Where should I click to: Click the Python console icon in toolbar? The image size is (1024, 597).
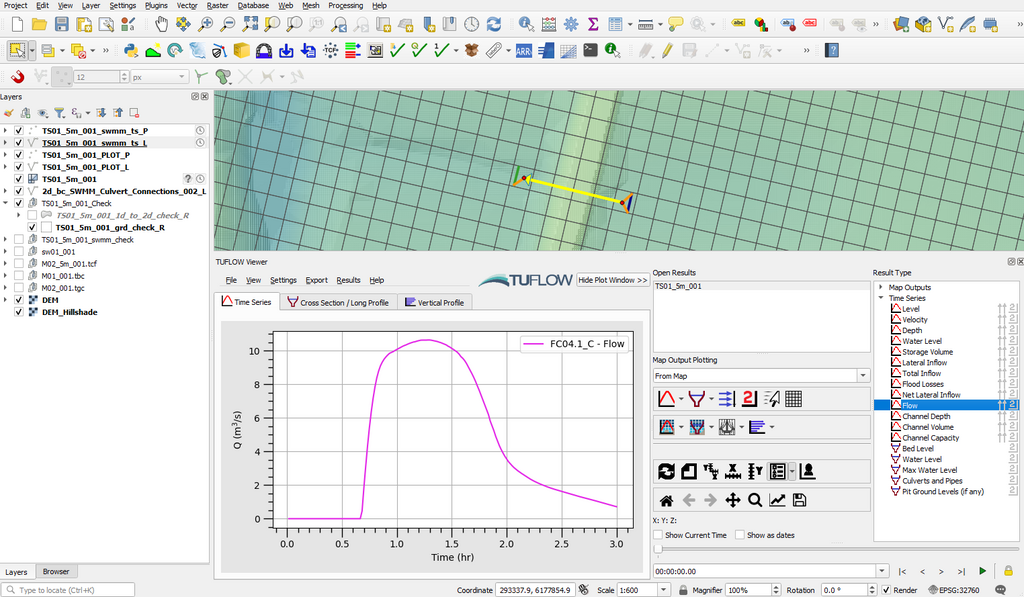pyautogui.click(x=131, y=49)
